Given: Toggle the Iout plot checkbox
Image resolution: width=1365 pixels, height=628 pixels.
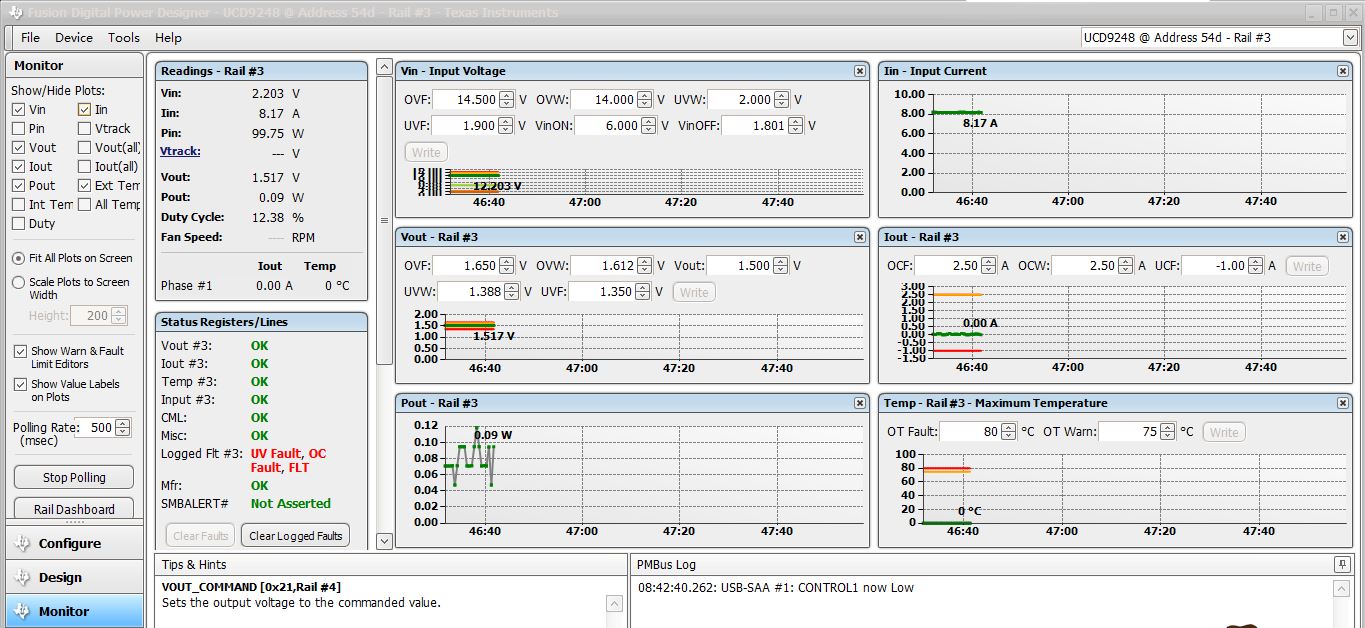Looking at the screenshot, I should [19, 167].
